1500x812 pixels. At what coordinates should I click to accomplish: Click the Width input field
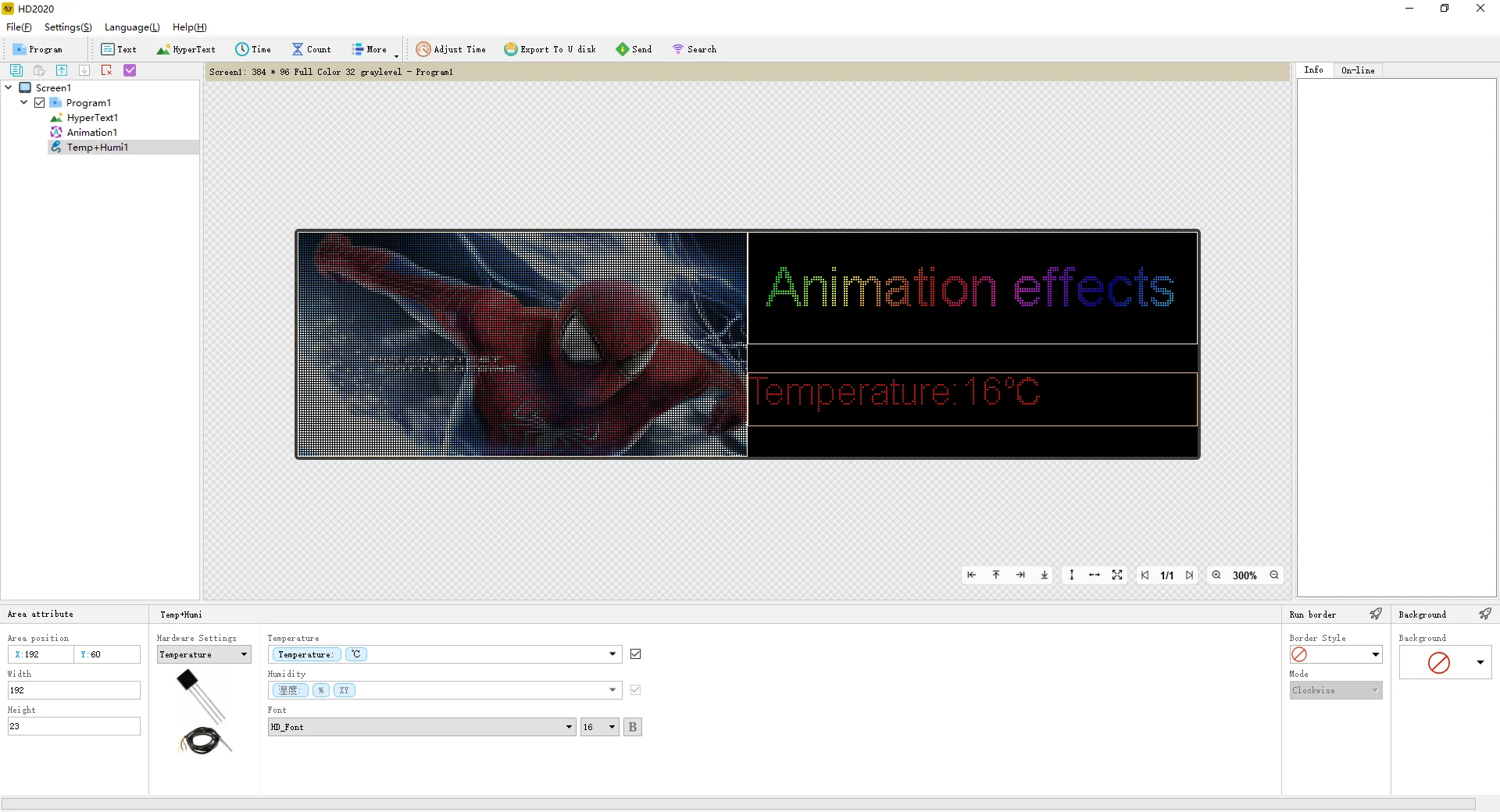pos(74,690)
